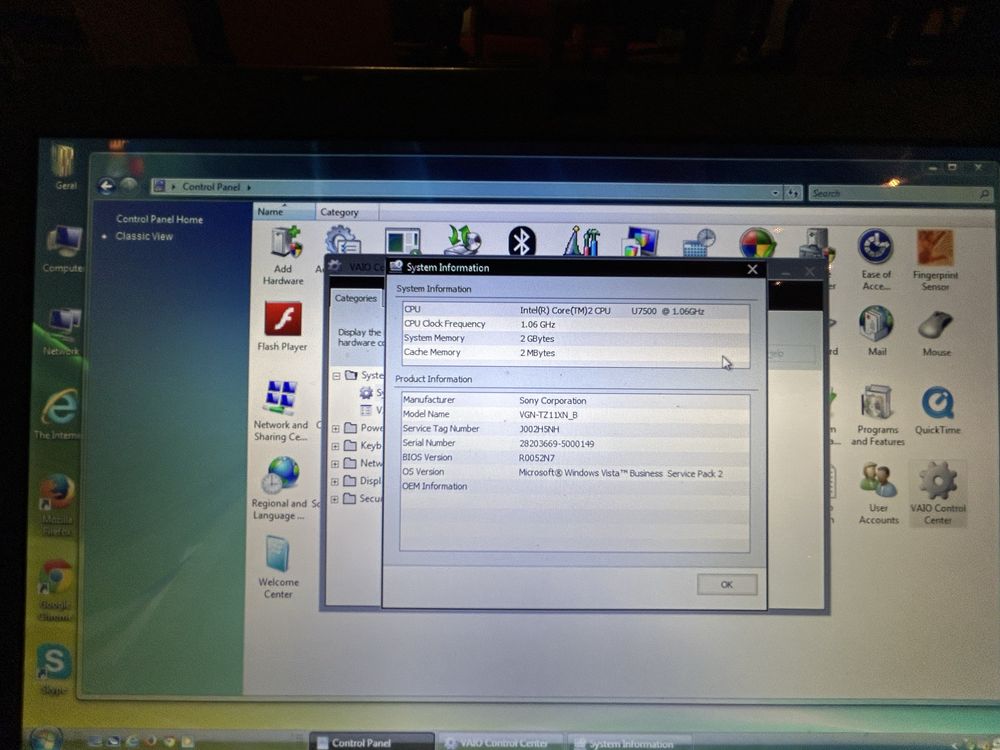Sort by the Name column header

(284, 211)
